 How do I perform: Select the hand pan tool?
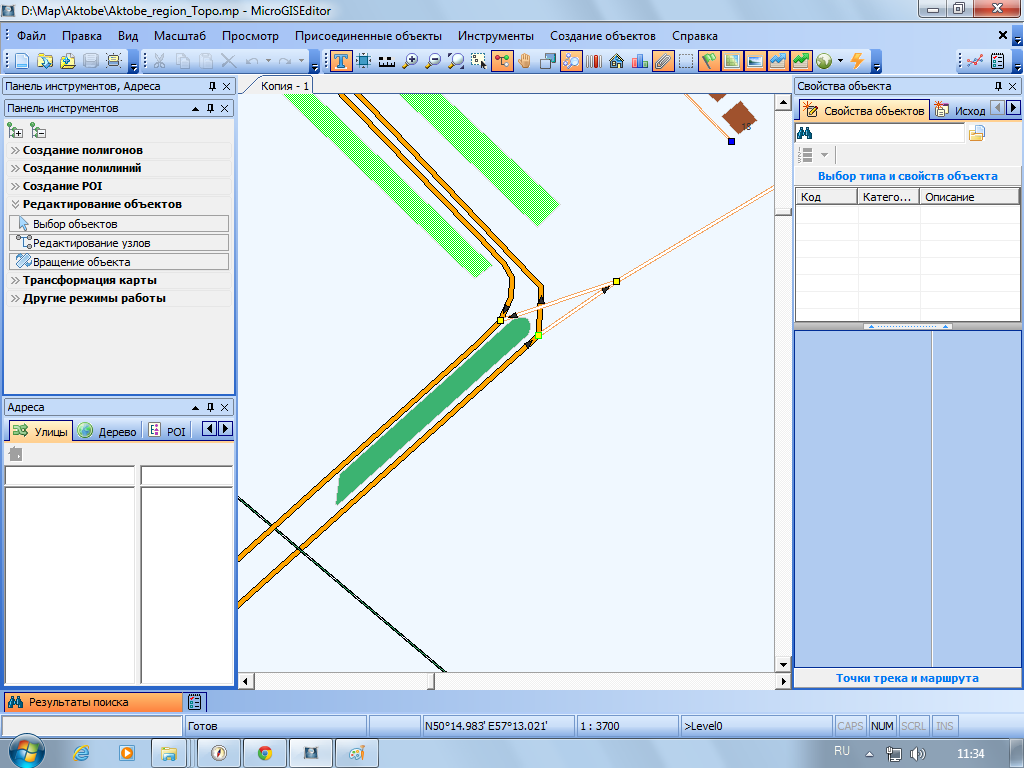[x=525, y=61]
